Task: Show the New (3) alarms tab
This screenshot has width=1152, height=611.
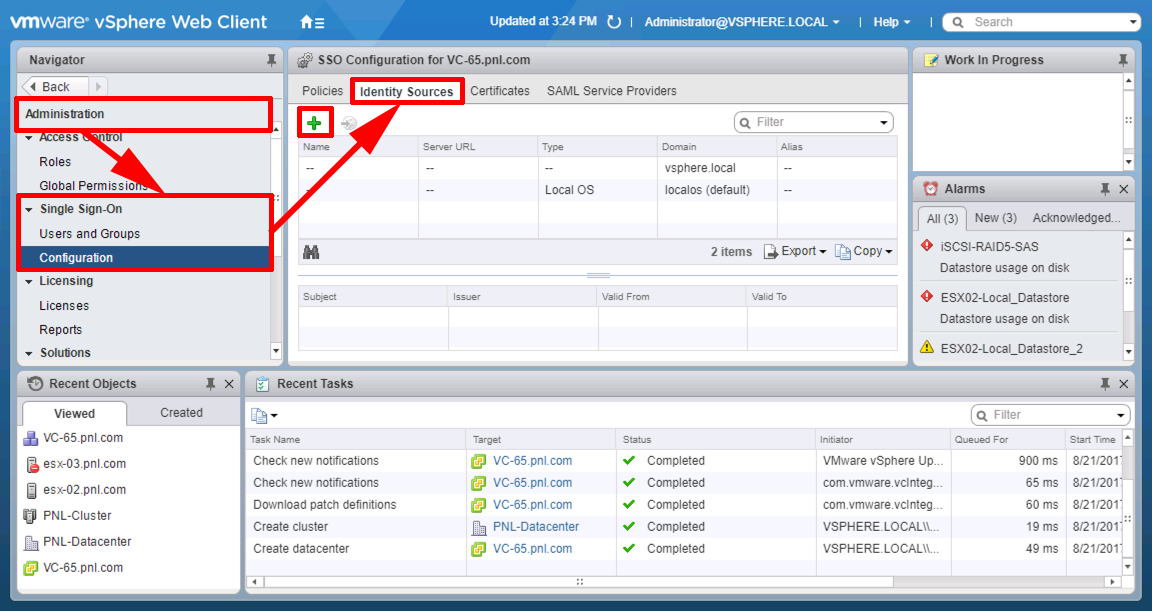Action: [996, 218]
